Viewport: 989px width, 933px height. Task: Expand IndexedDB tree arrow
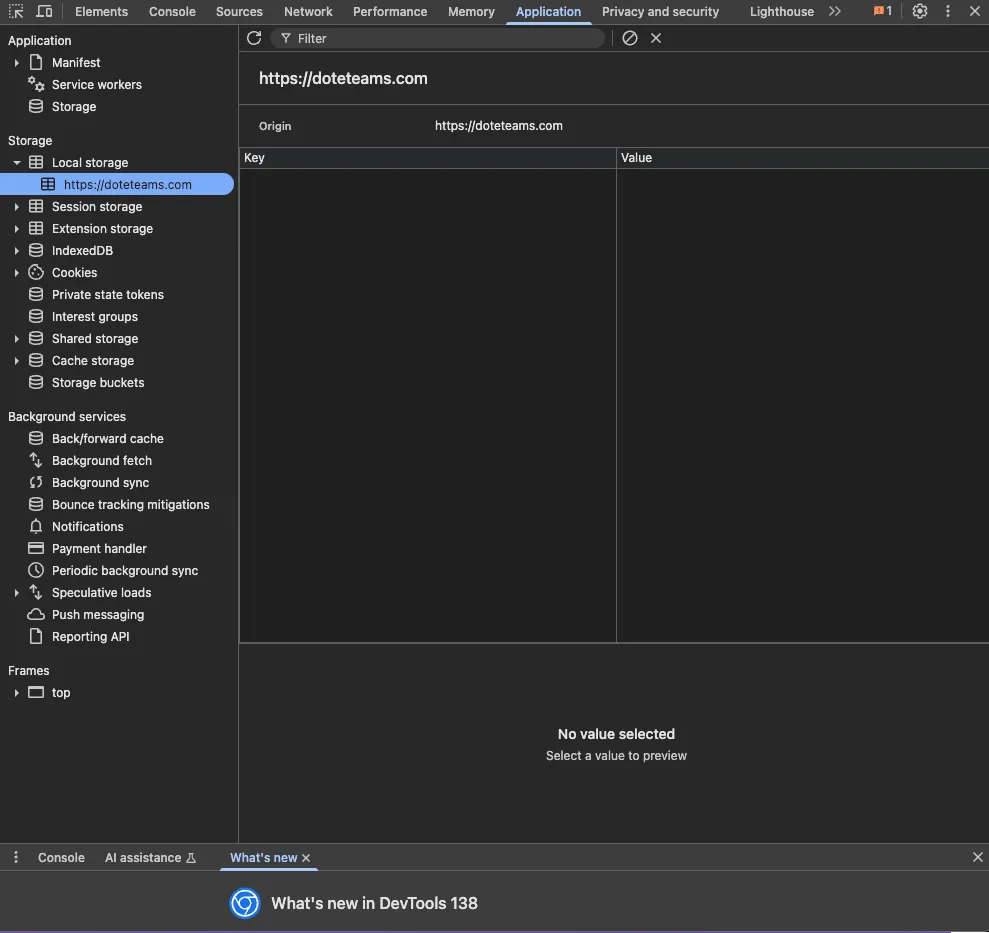click(x=16, y=251)
